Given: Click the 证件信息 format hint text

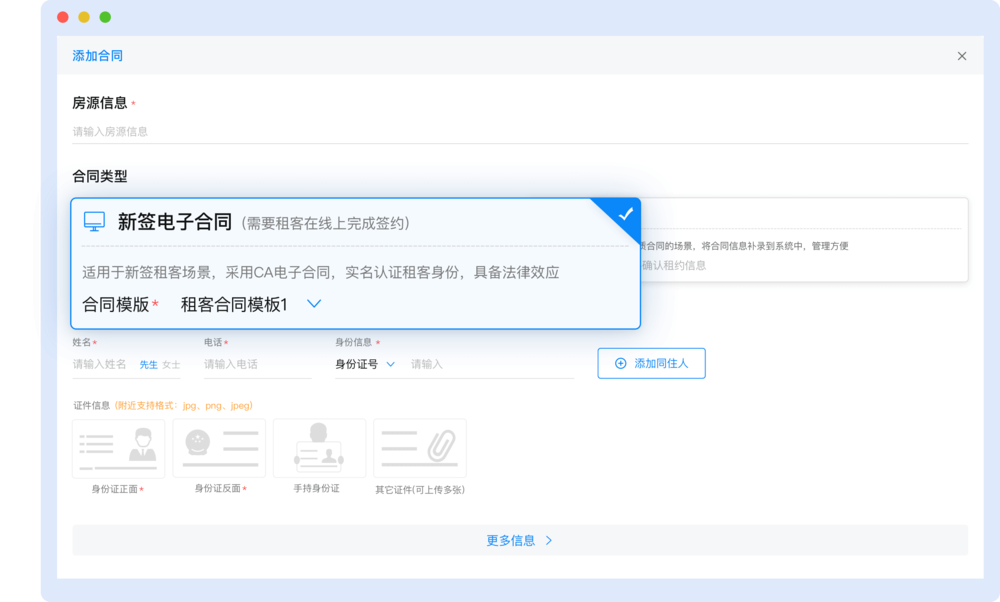Looking at the screenshot, I should coord(184,406).
